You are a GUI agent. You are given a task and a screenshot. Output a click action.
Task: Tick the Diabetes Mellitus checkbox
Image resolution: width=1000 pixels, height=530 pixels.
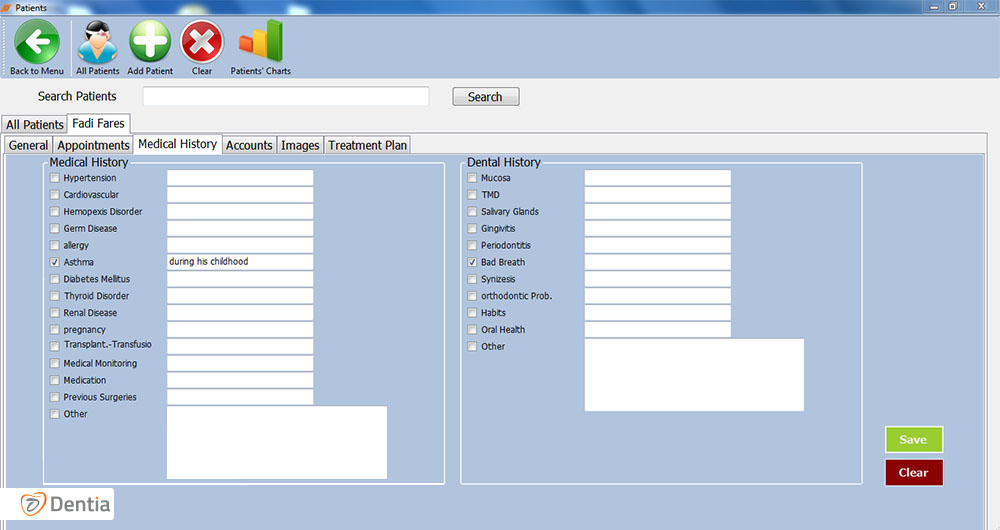click(x=55, y=279)
